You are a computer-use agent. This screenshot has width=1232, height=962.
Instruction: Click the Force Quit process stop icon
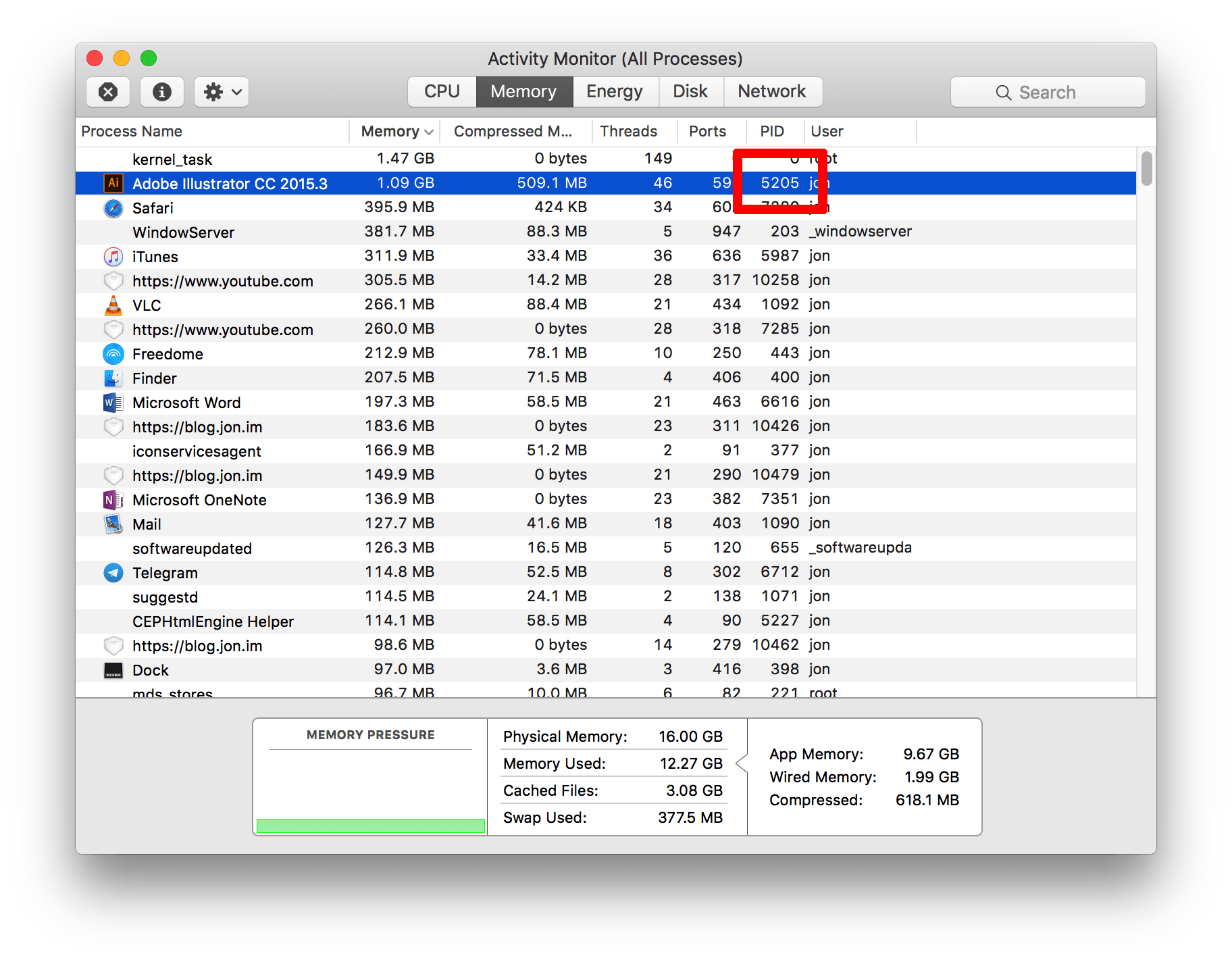108,92
